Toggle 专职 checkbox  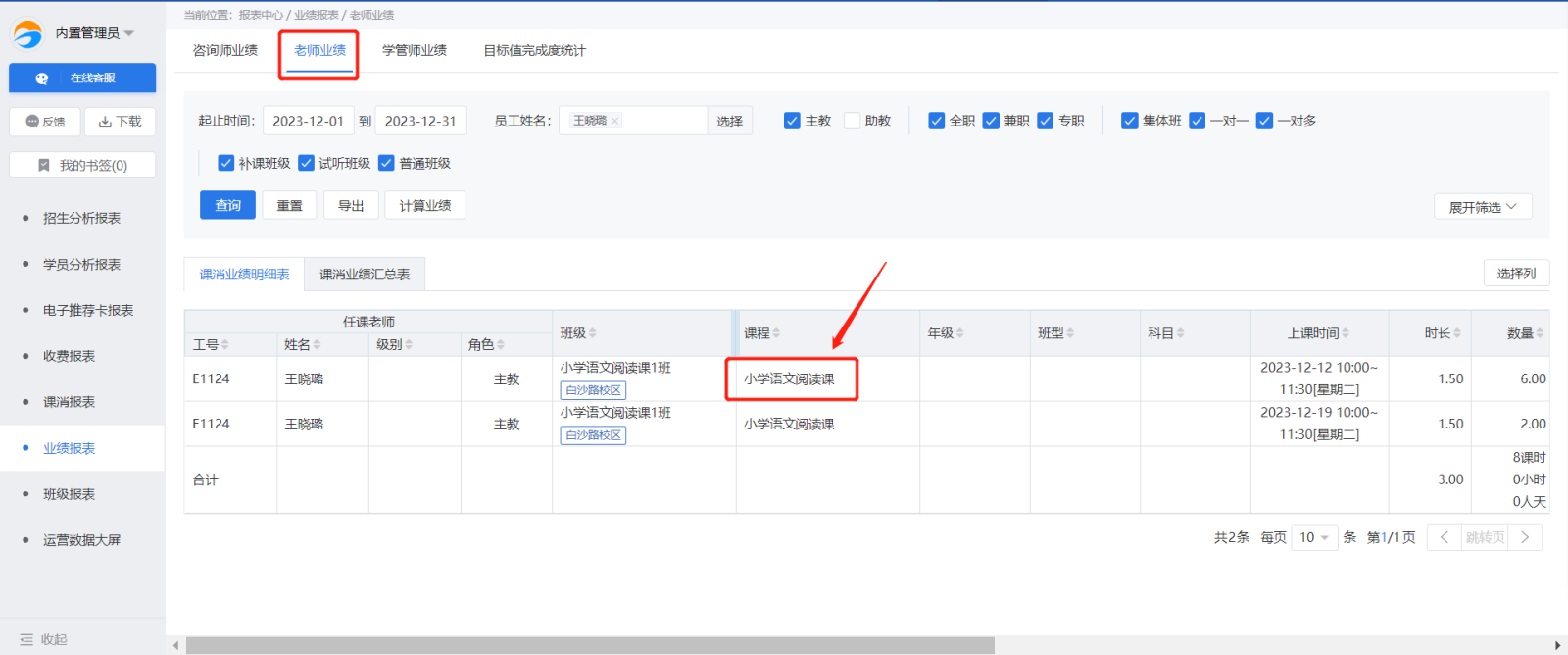[x=1045, y=121]
